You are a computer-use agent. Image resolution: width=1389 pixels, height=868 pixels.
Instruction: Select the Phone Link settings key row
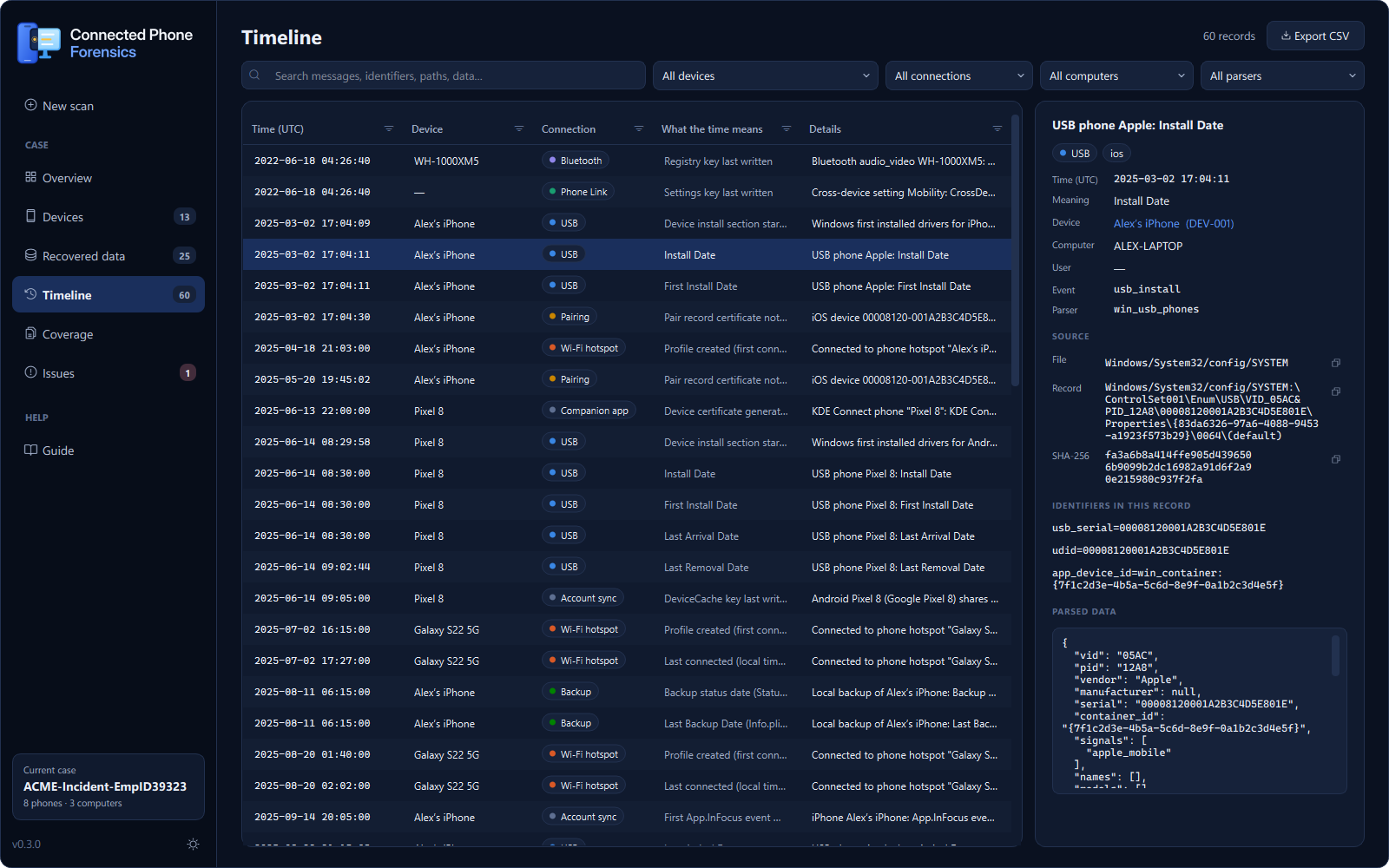627,192
